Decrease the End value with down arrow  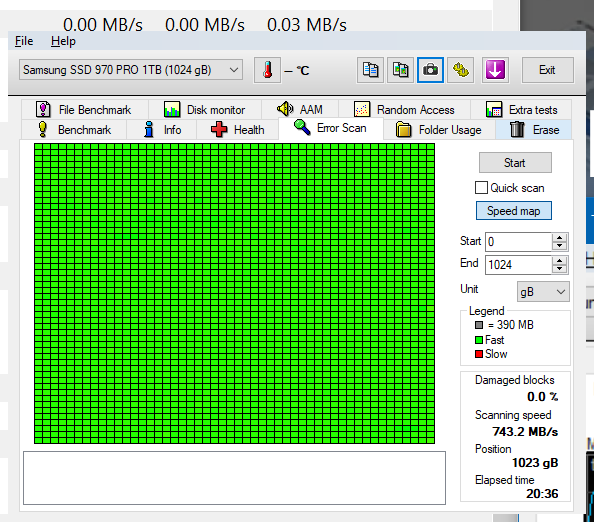click(x=560, y=269)
